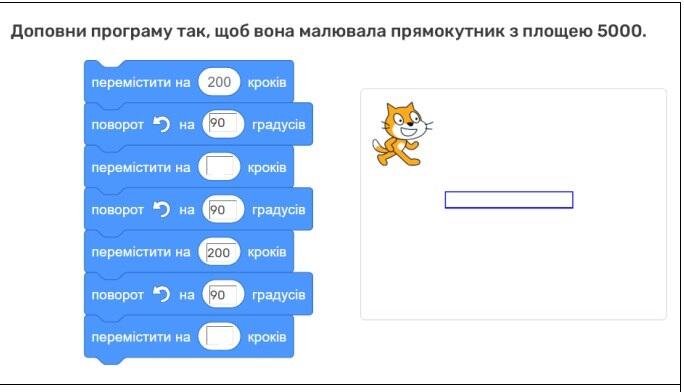Screen dimensions: 684x392
Task: Click the task heading mentioning площею 5000
Action: 328,31
